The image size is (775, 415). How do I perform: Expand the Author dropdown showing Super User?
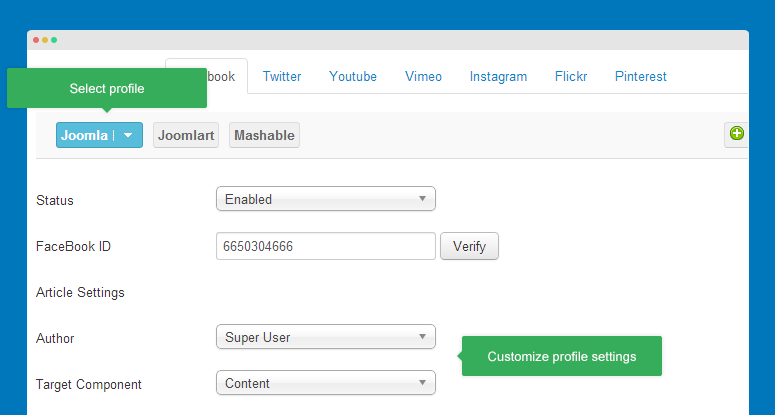coord(325,337)
